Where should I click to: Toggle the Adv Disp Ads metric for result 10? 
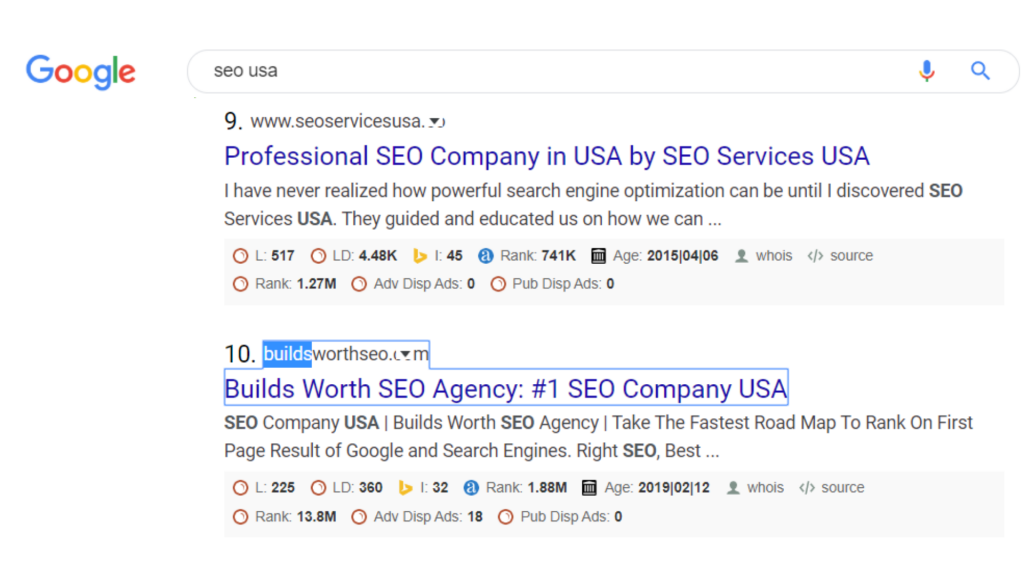coord(430,516)
